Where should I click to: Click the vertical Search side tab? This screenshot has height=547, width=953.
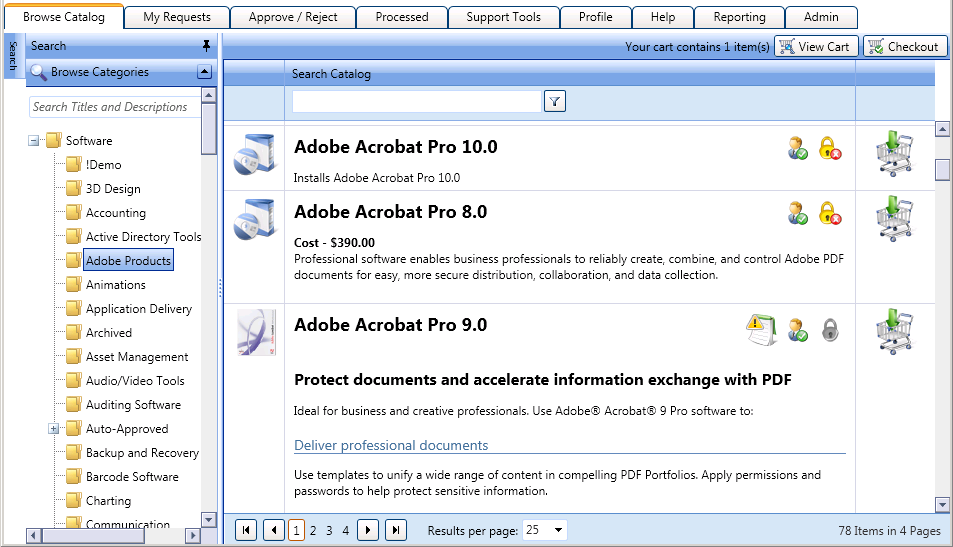[12, 56]
